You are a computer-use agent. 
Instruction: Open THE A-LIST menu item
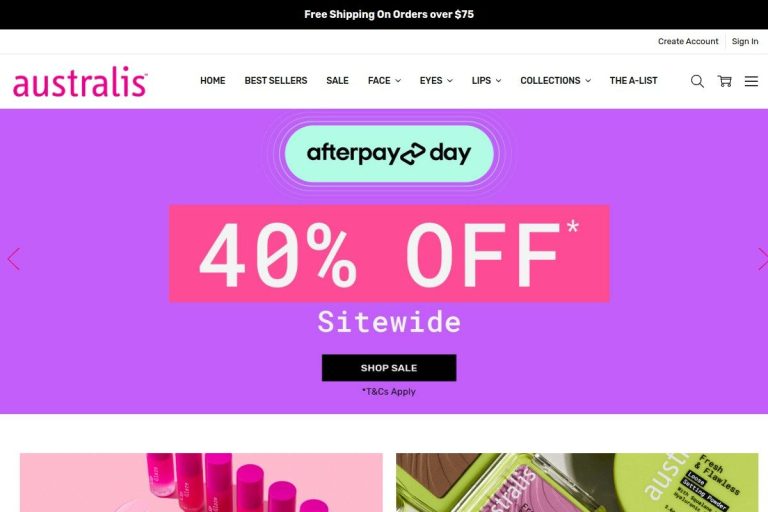633,80
